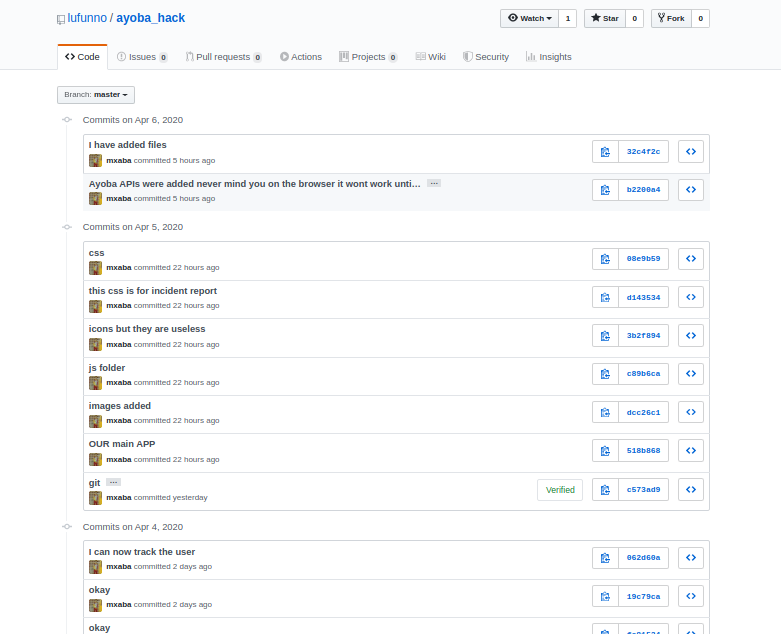Open the Branch: master selector
The image size is (781, 634).
pyautogui.click(x=96, y=95)
